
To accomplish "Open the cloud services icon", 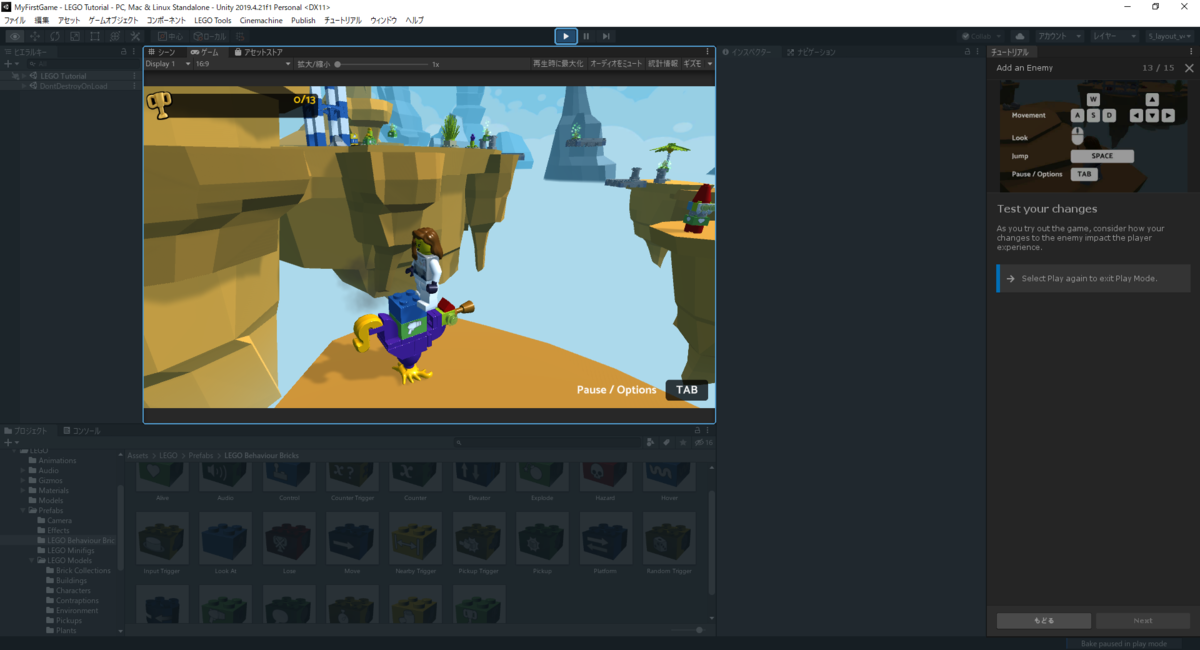I will (x=1019, y=36).
